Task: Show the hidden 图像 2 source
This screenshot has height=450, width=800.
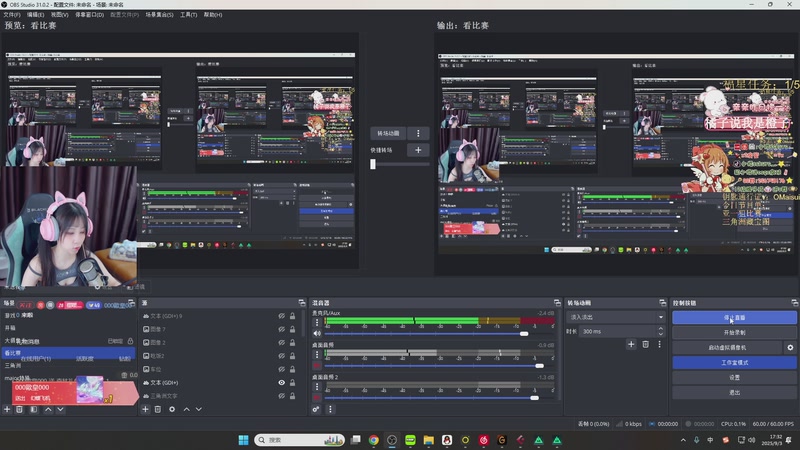Action: pos(282,343)
